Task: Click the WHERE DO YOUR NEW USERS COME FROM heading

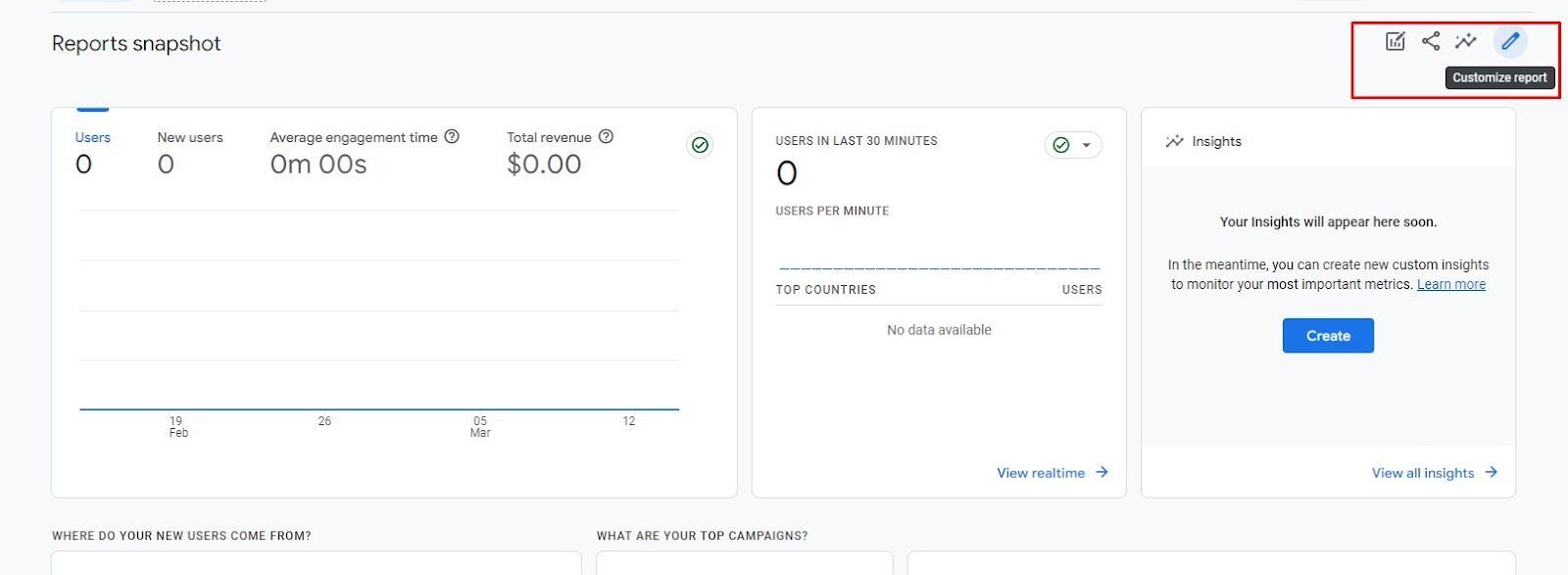Action: click(181, 536)
